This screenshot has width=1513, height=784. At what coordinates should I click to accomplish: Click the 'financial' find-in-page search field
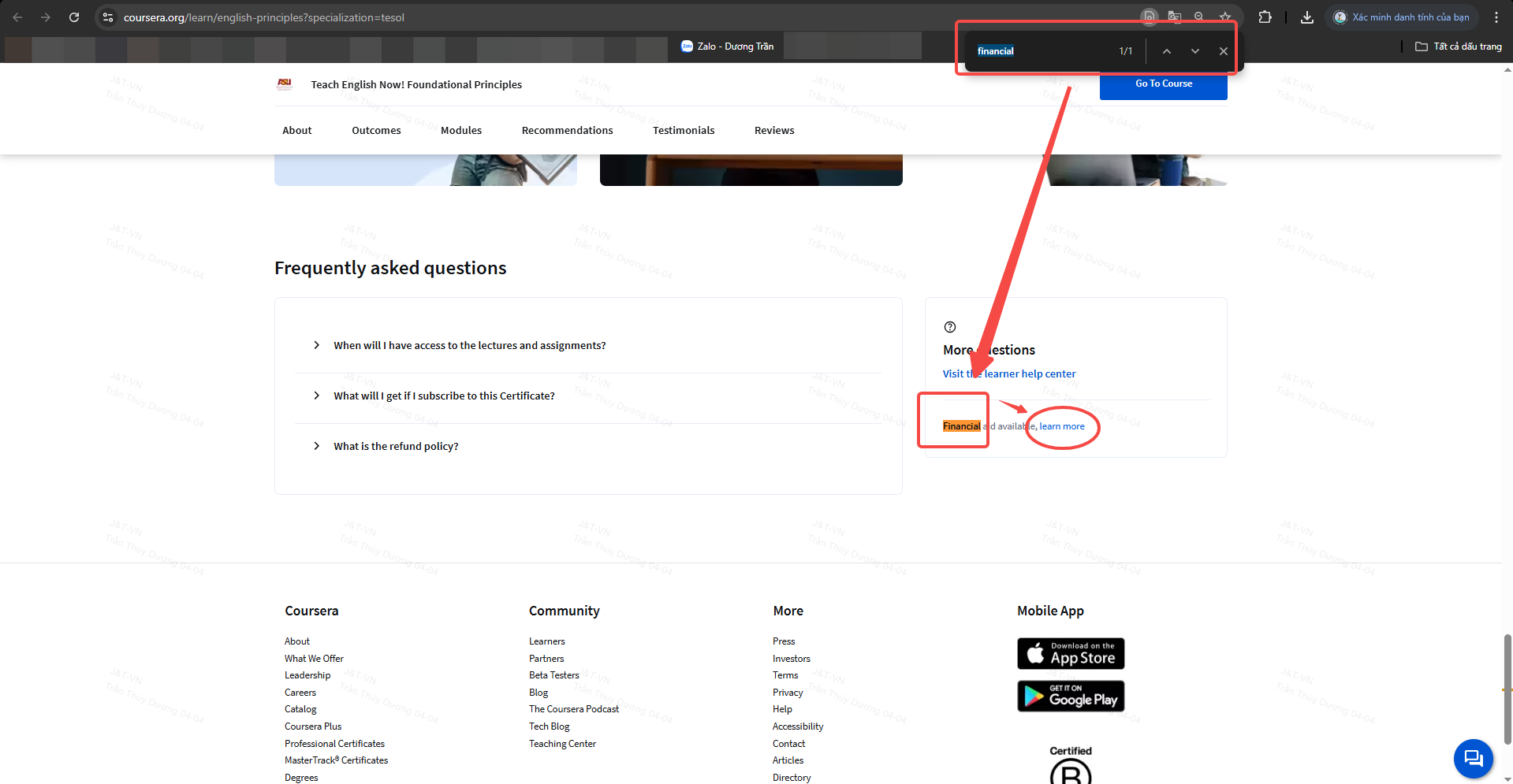(x=1041, y=51)
